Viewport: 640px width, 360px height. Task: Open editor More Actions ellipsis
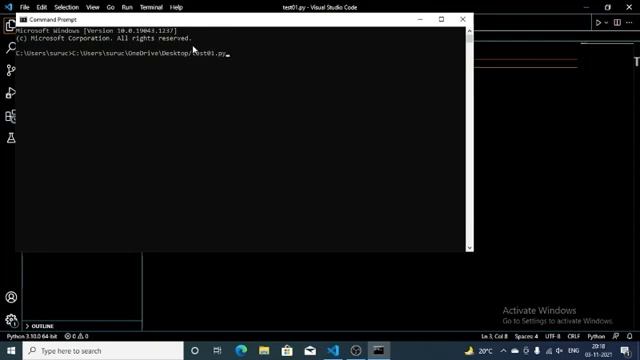click(x=629, y=23)
